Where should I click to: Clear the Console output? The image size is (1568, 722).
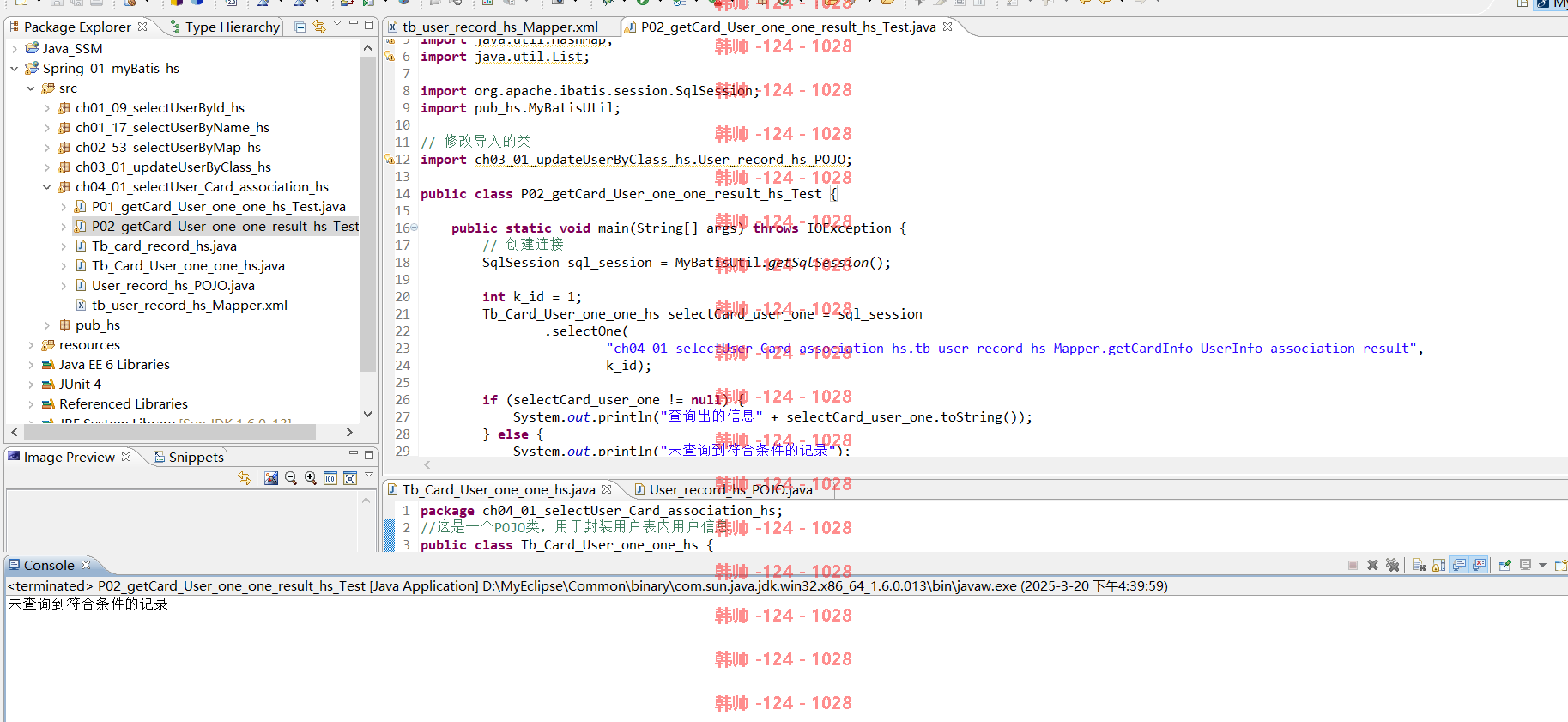pyautogui.click(x=1419, y=565)
